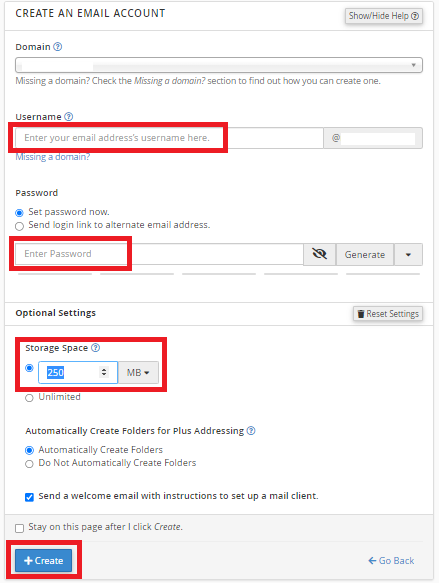
Task: Select Send login link to alternate email
Action: (x=19, y=226)
